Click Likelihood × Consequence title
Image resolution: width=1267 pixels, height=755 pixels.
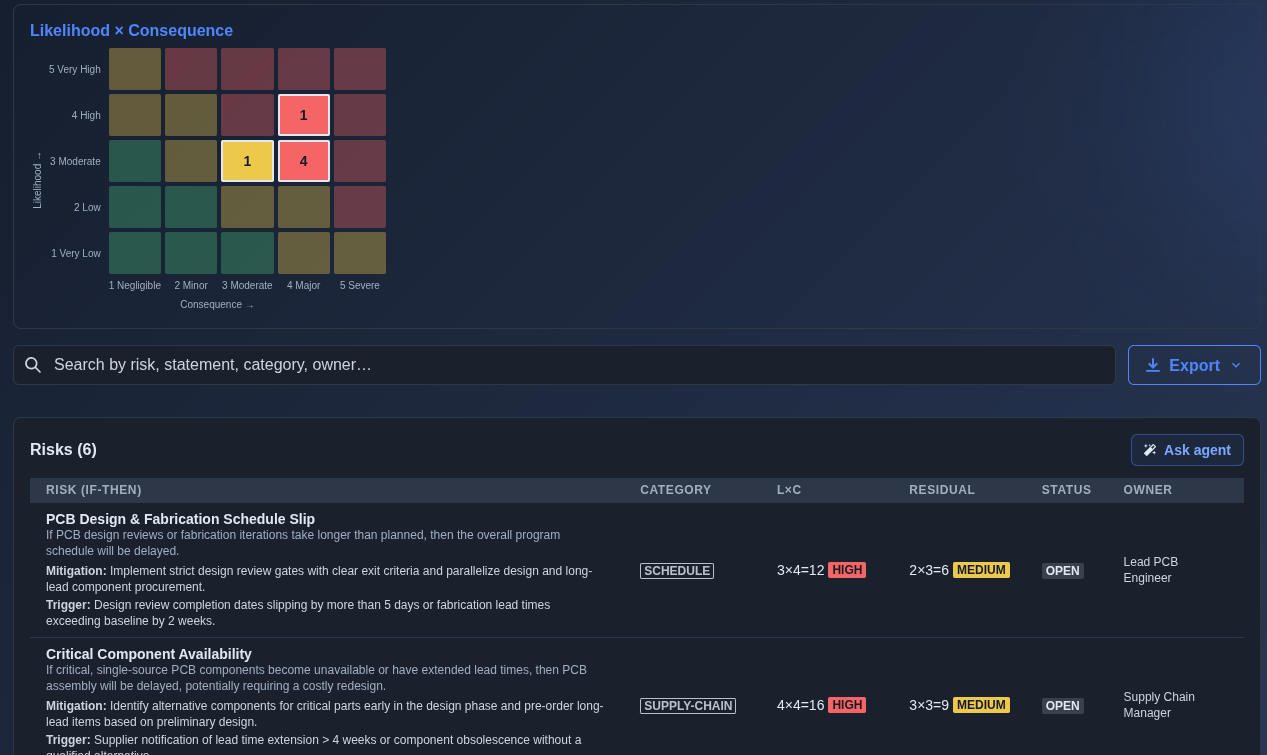(131, 31)
